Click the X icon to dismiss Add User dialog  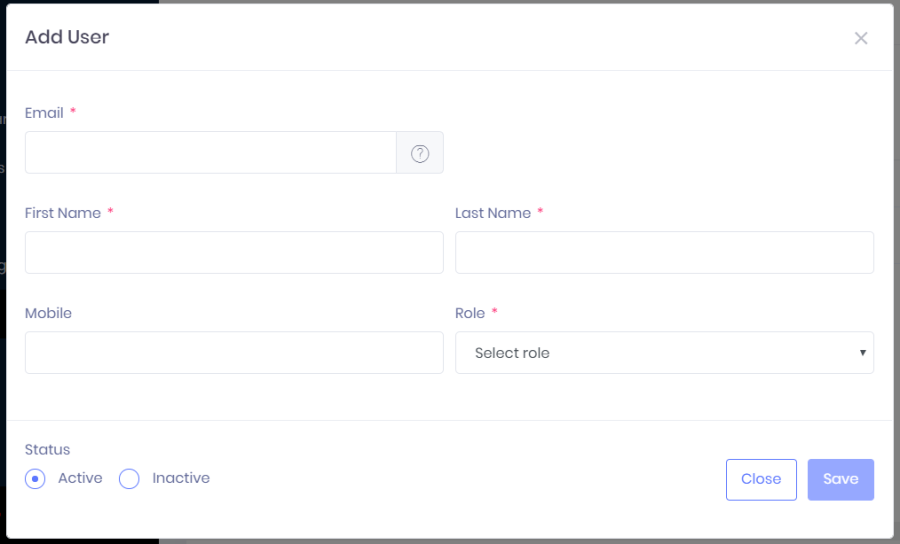click(860, 38)
